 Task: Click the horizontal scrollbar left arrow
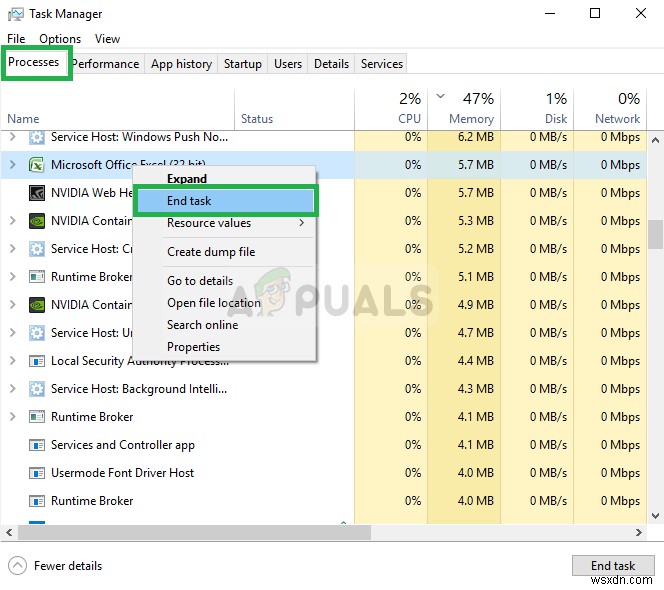pyautogui.click(x=9, y=532)
